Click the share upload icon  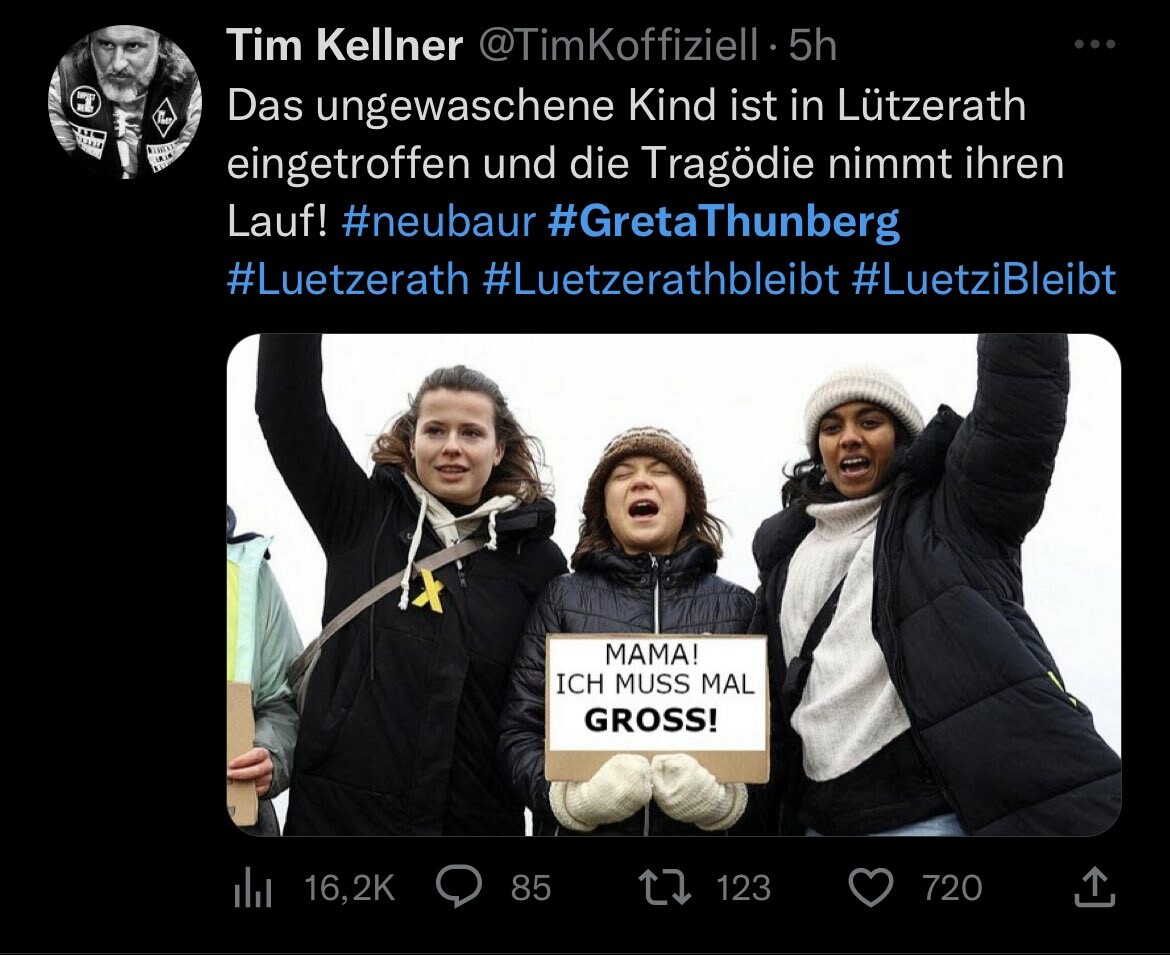point(1095,886)
